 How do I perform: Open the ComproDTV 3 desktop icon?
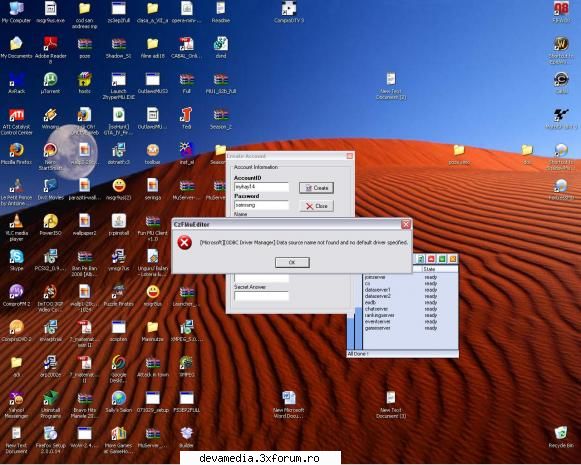pos(289,12)
